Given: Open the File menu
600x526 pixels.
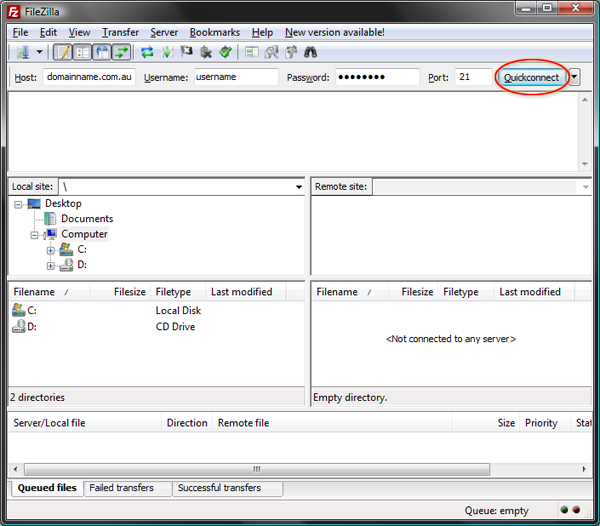Looking at the screenshot, I should point(20,33).
